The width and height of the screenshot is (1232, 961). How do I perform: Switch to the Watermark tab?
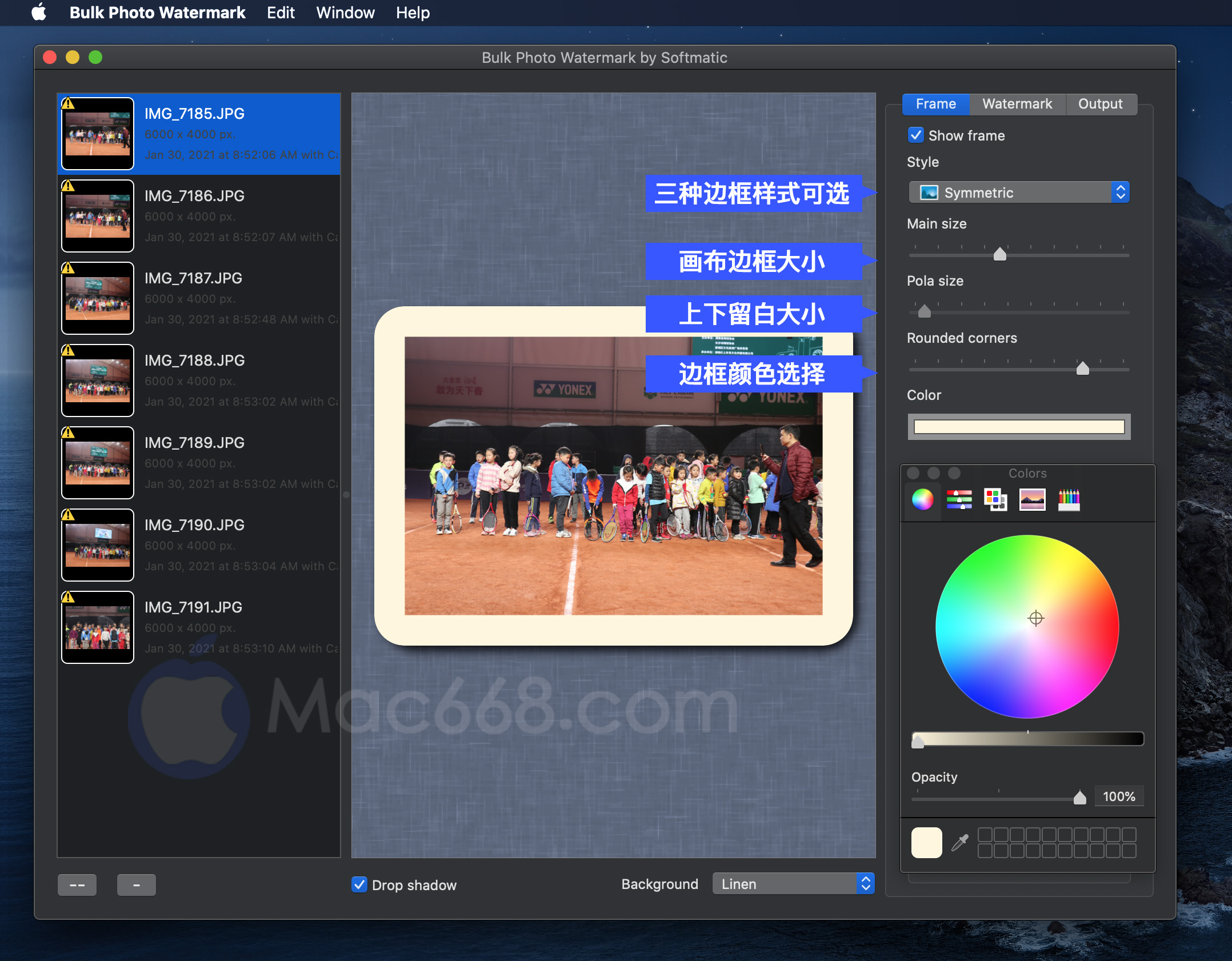coord(1016,104)
